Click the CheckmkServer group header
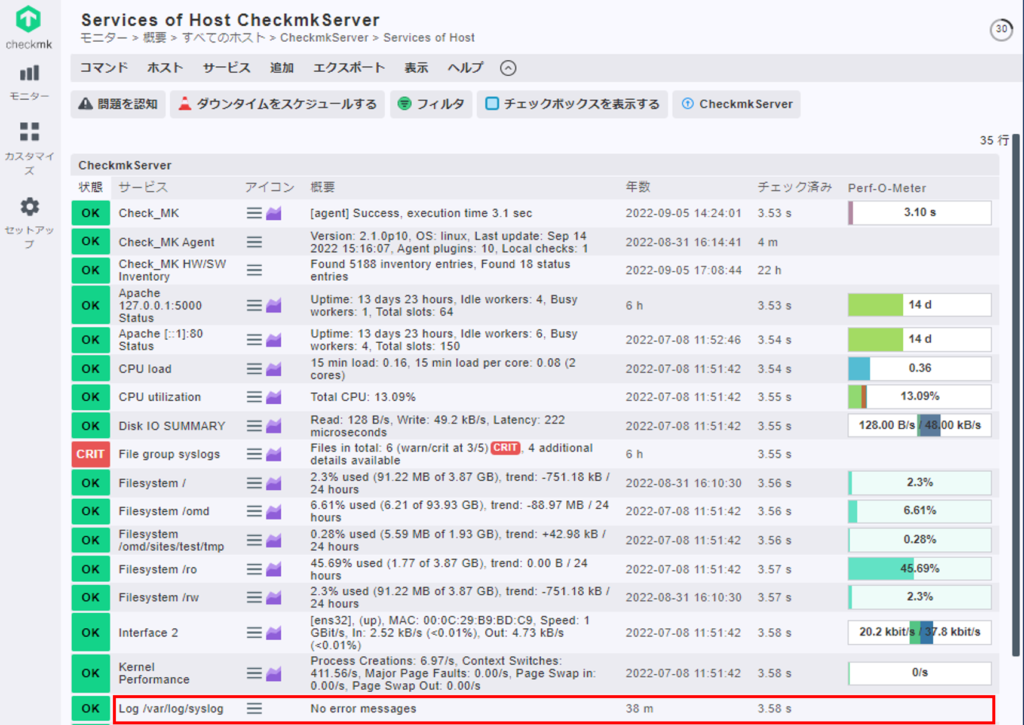 (x=125, y=165)
